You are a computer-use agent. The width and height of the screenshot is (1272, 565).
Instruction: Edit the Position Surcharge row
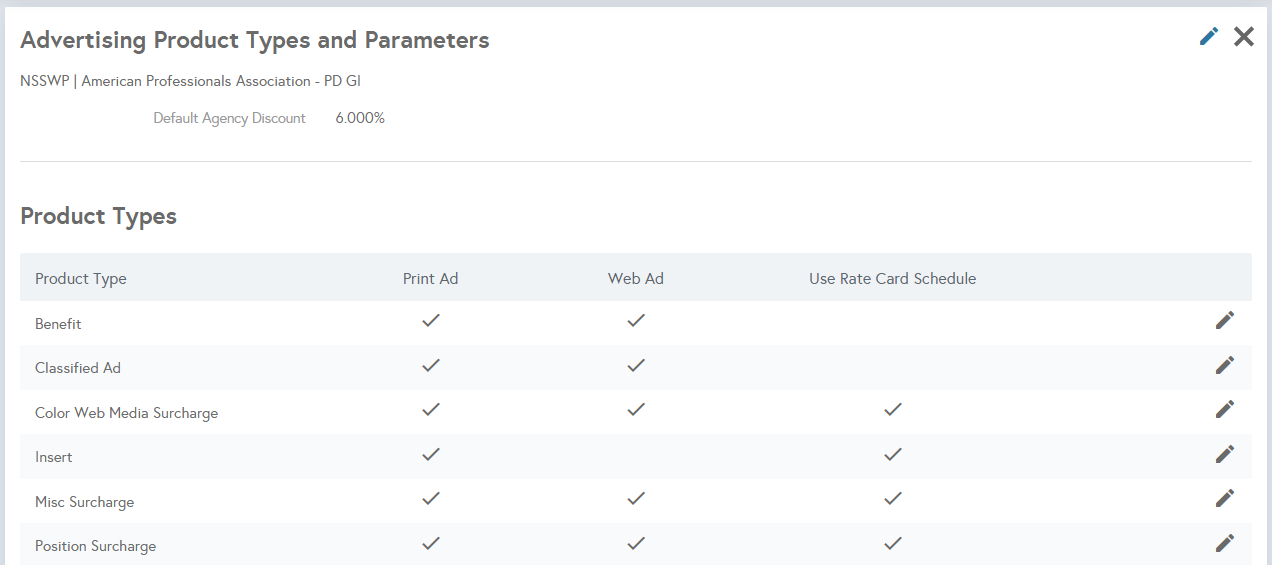(1225, 543)
